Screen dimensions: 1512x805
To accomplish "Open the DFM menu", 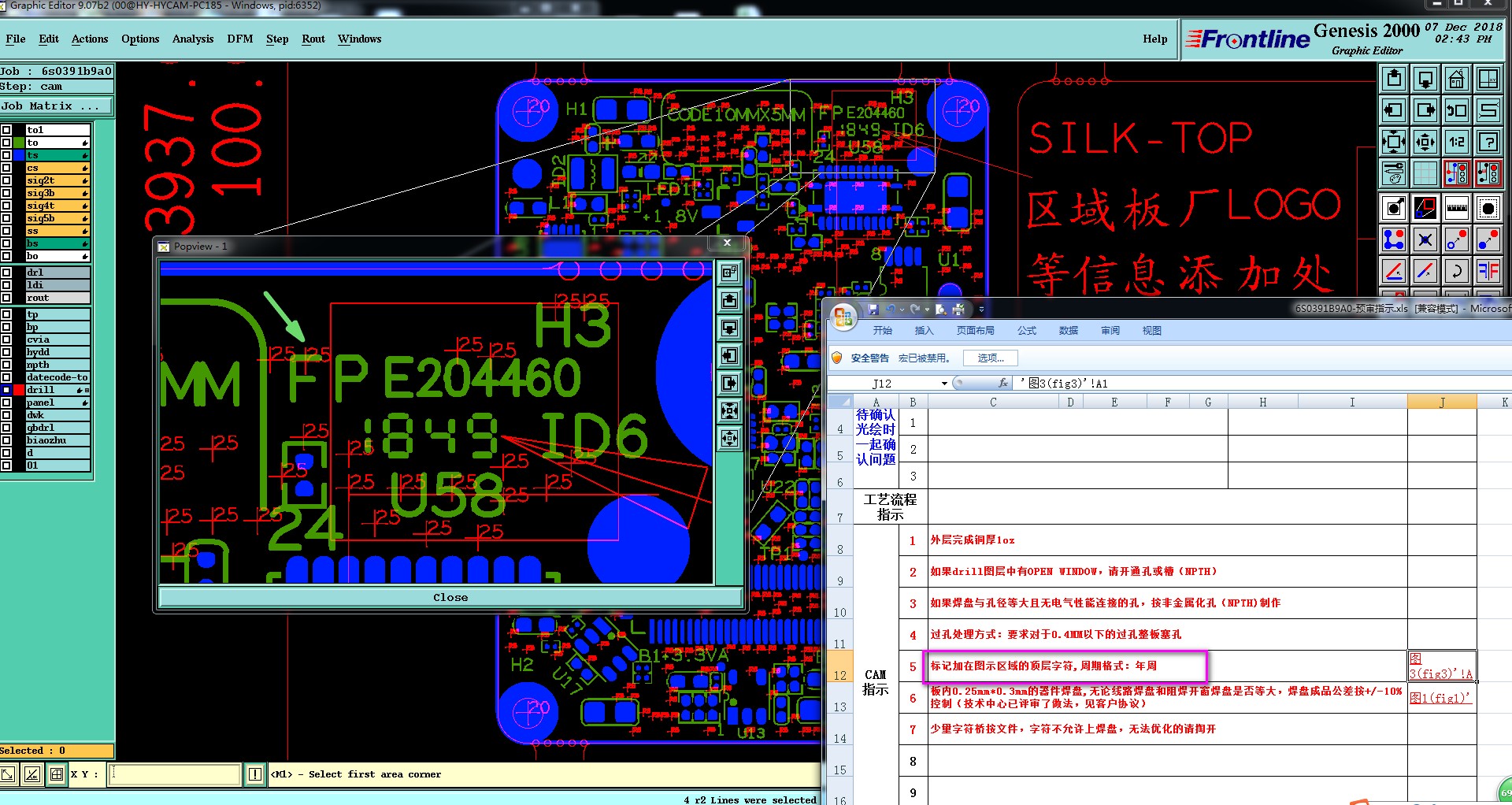I will click(x=240, y=39).
